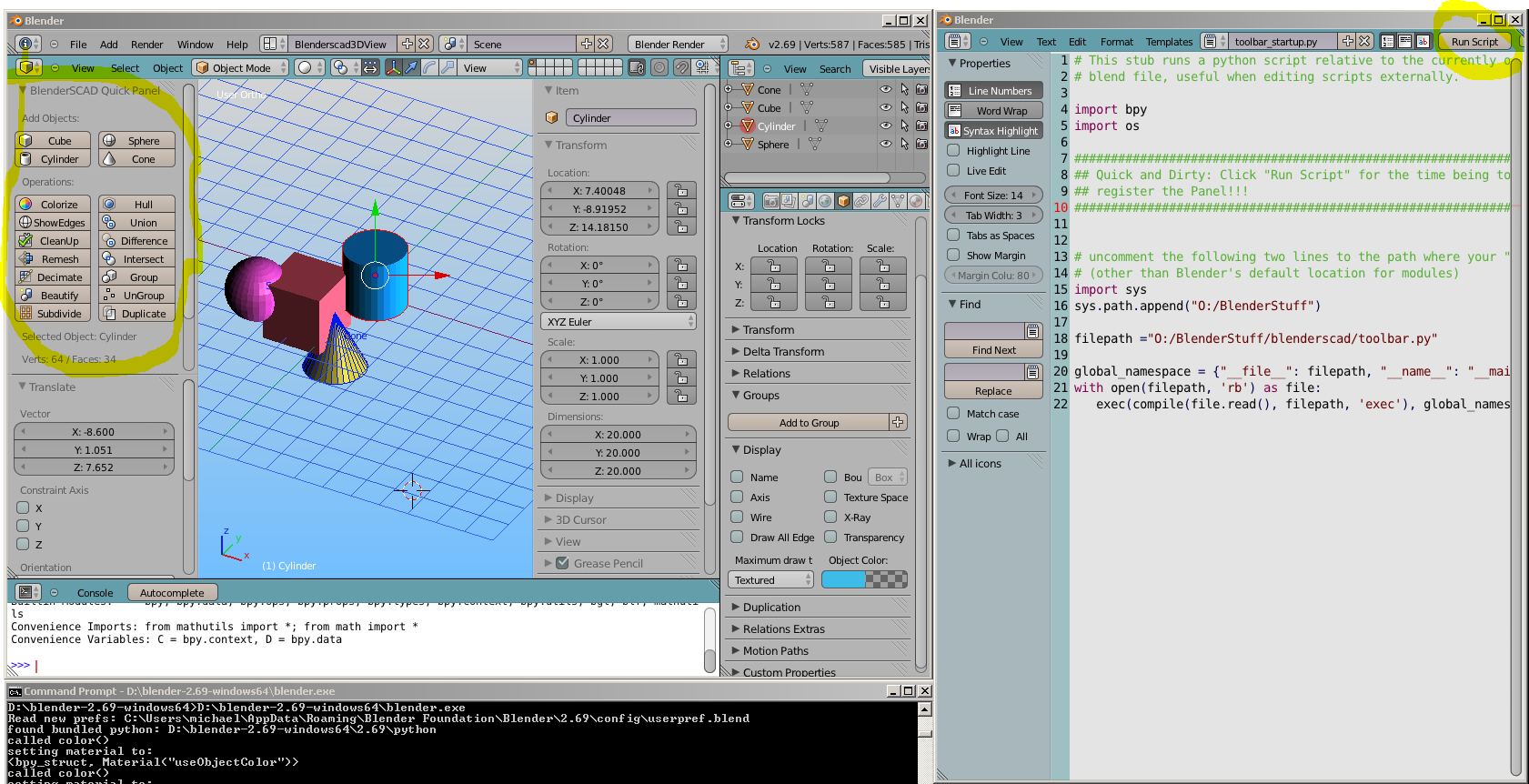Click the Autocomplete button in console
1529x784 pixels.
172,593
